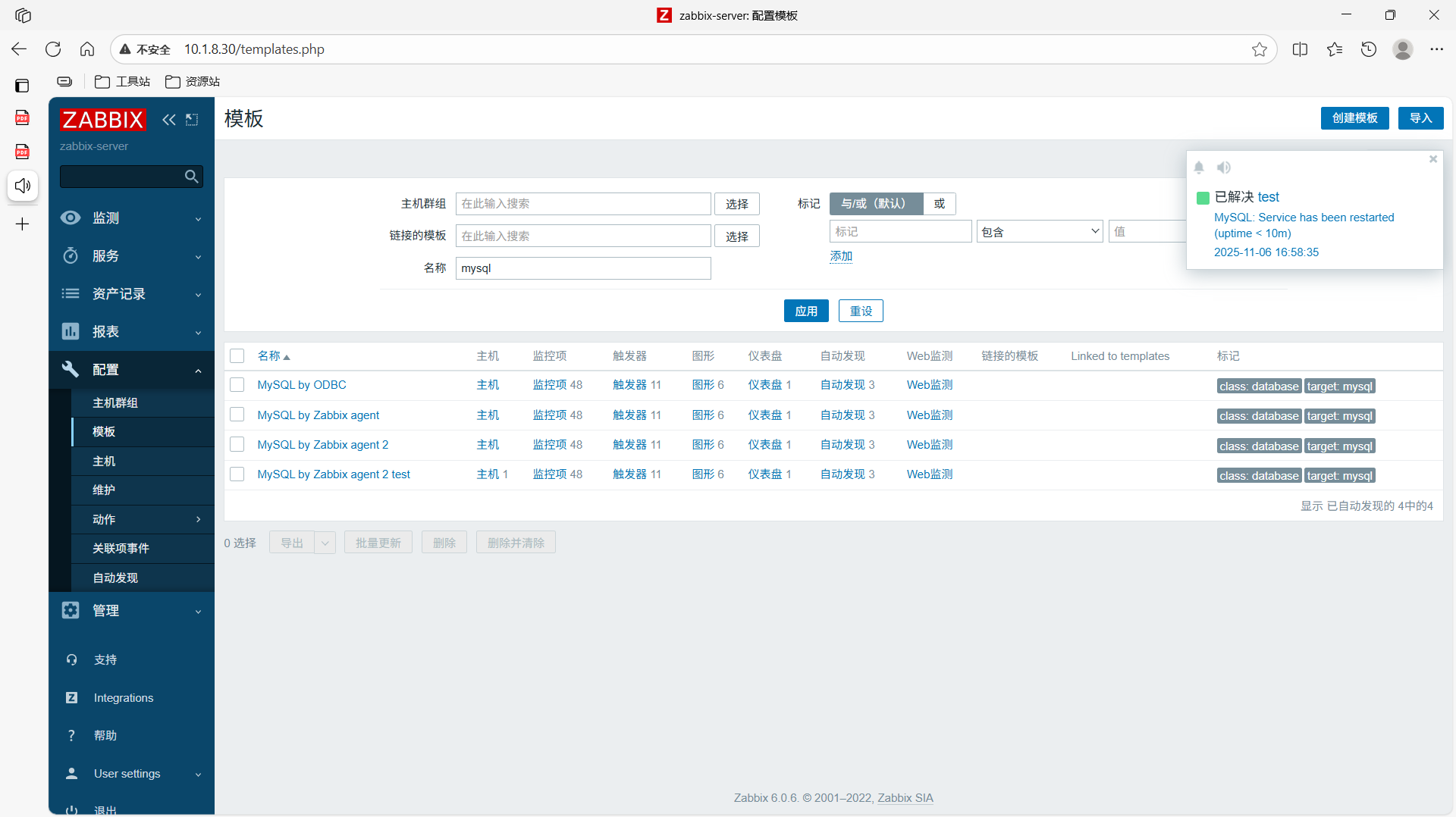The image size is (1456, 817).
Task: Open 维护 in configuration submenu
Action: tap(143, 490)
